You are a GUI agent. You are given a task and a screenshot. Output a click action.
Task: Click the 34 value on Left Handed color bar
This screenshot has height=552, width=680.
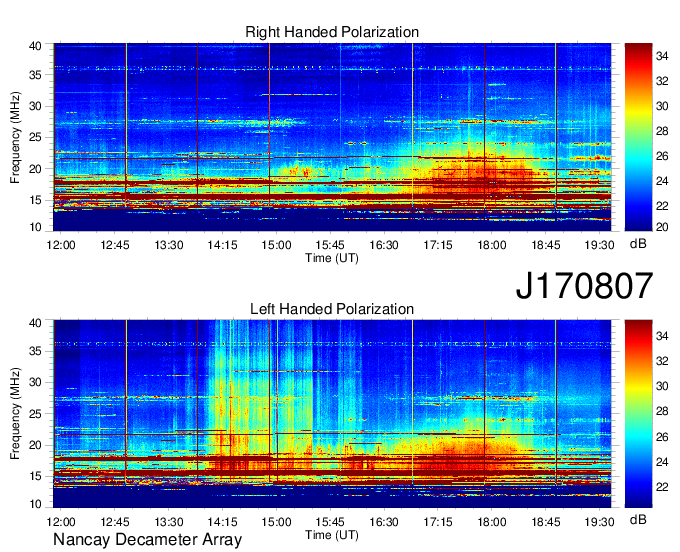click(662, 336)
